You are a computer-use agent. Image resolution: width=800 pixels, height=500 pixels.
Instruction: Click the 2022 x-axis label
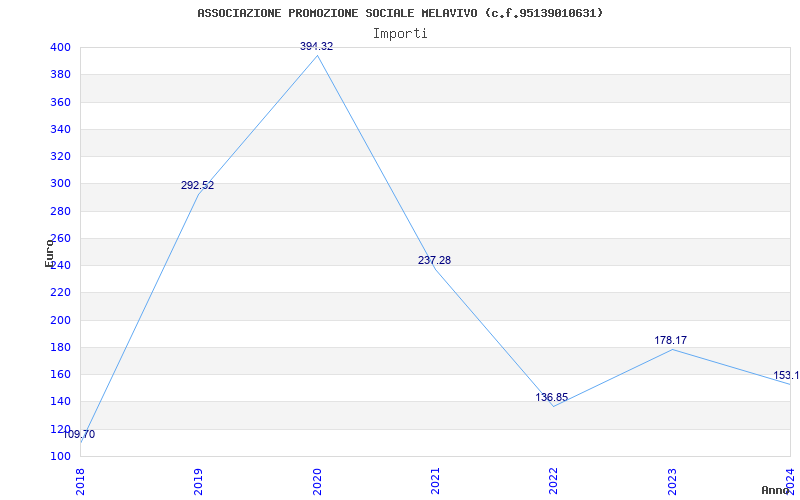553,481
